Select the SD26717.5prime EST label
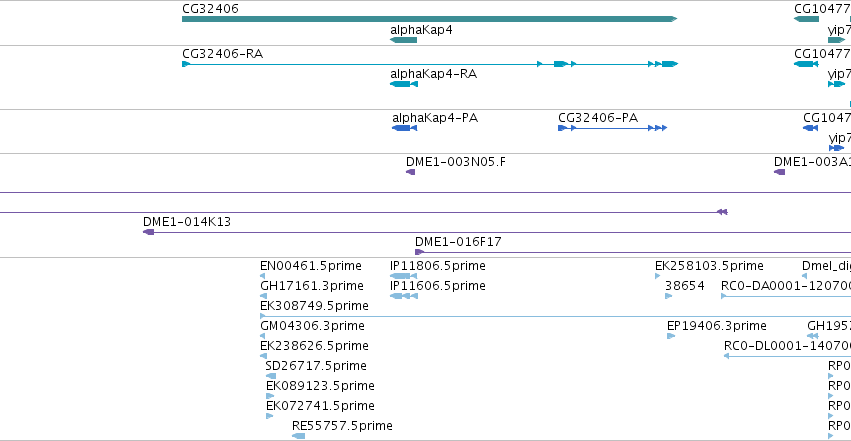This screenshot has height=441, width=851. [x=316, y=366]
